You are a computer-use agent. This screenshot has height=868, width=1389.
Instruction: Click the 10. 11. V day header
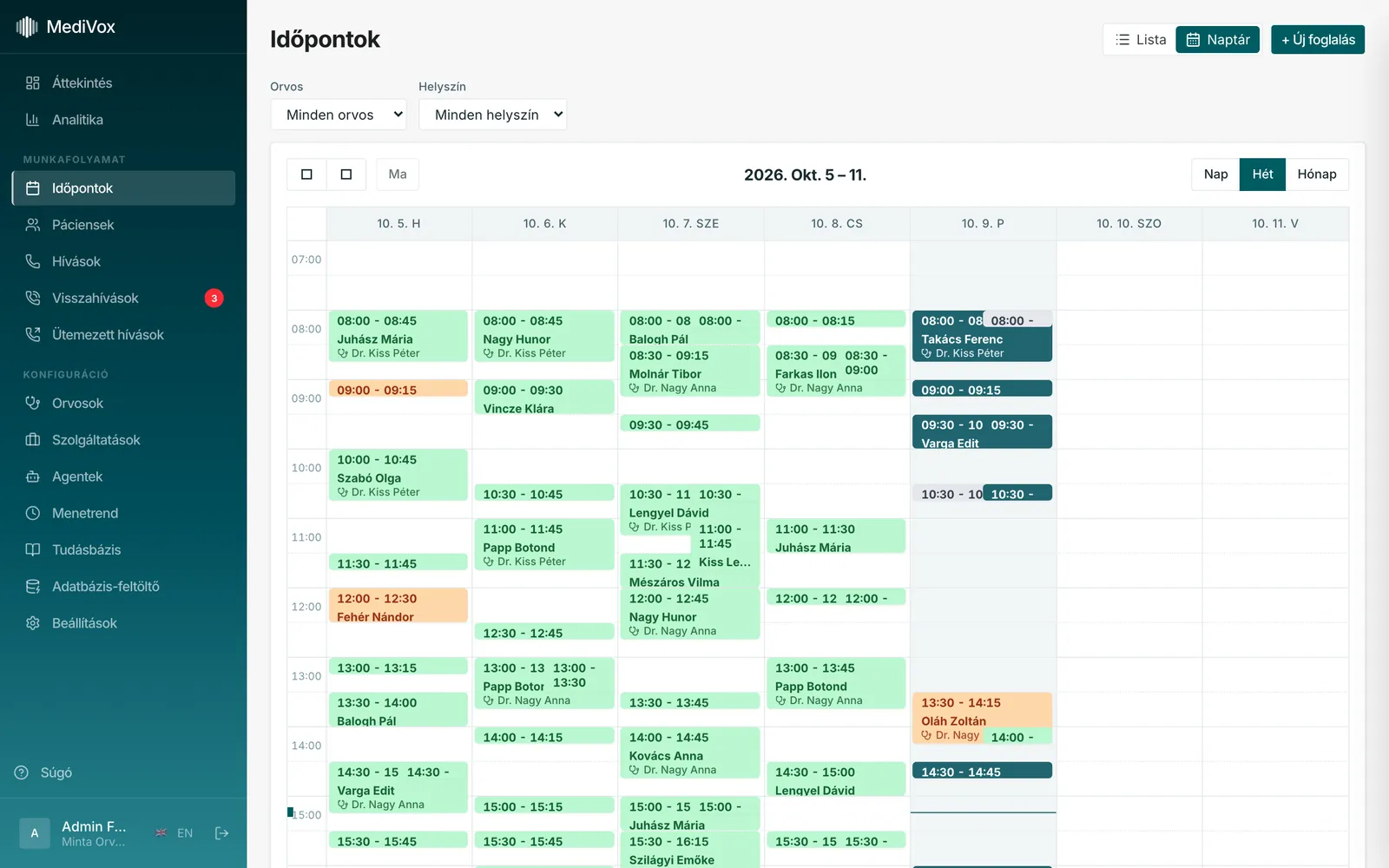[x=1275, y=224]
